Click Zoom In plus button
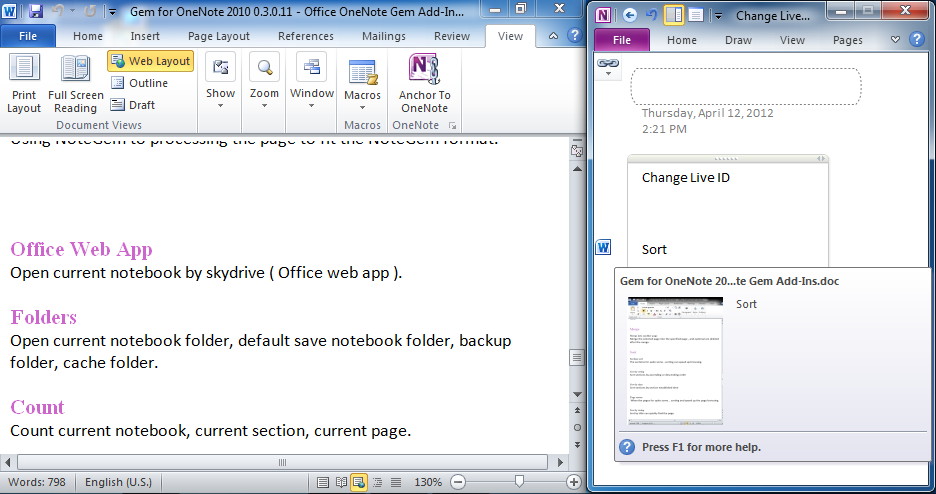 [573, 482]
